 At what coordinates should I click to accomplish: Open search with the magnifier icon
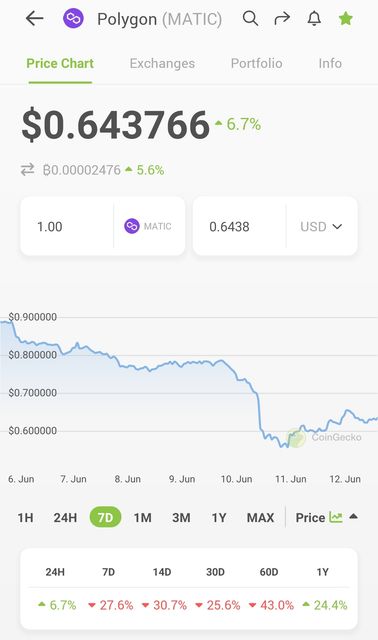250,18
